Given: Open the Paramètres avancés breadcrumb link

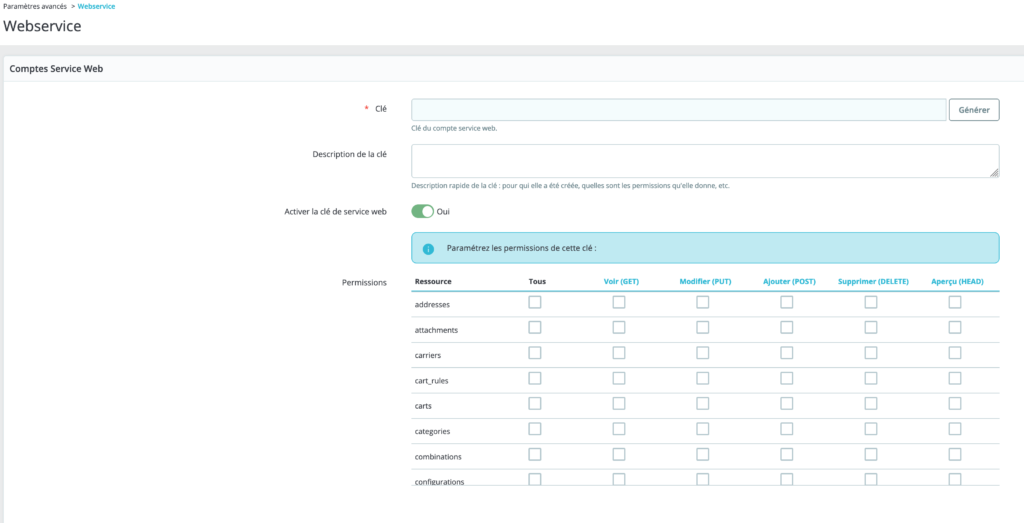Looking at the screenshot, I should pyautogui.click(x=35, y=6).
